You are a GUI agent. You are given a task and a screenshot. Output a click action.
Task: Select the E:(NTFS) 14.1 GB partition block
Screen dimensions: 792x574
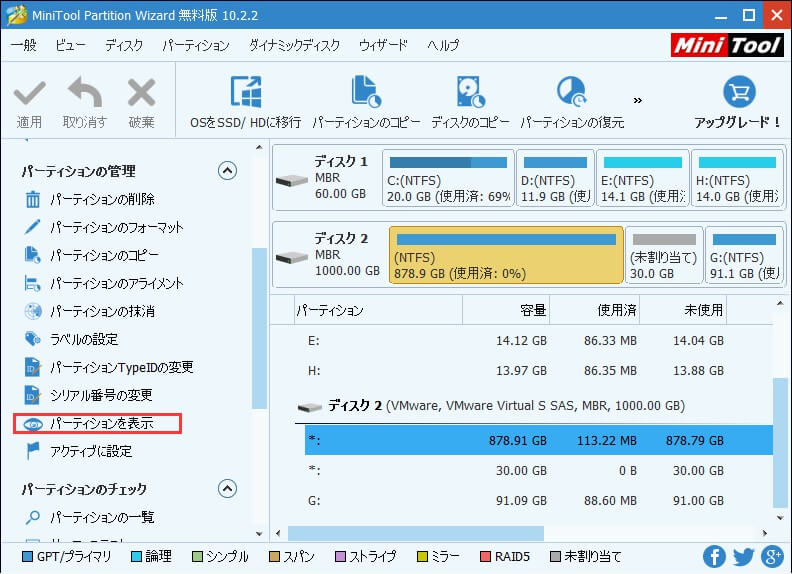[x=642, y=178]
